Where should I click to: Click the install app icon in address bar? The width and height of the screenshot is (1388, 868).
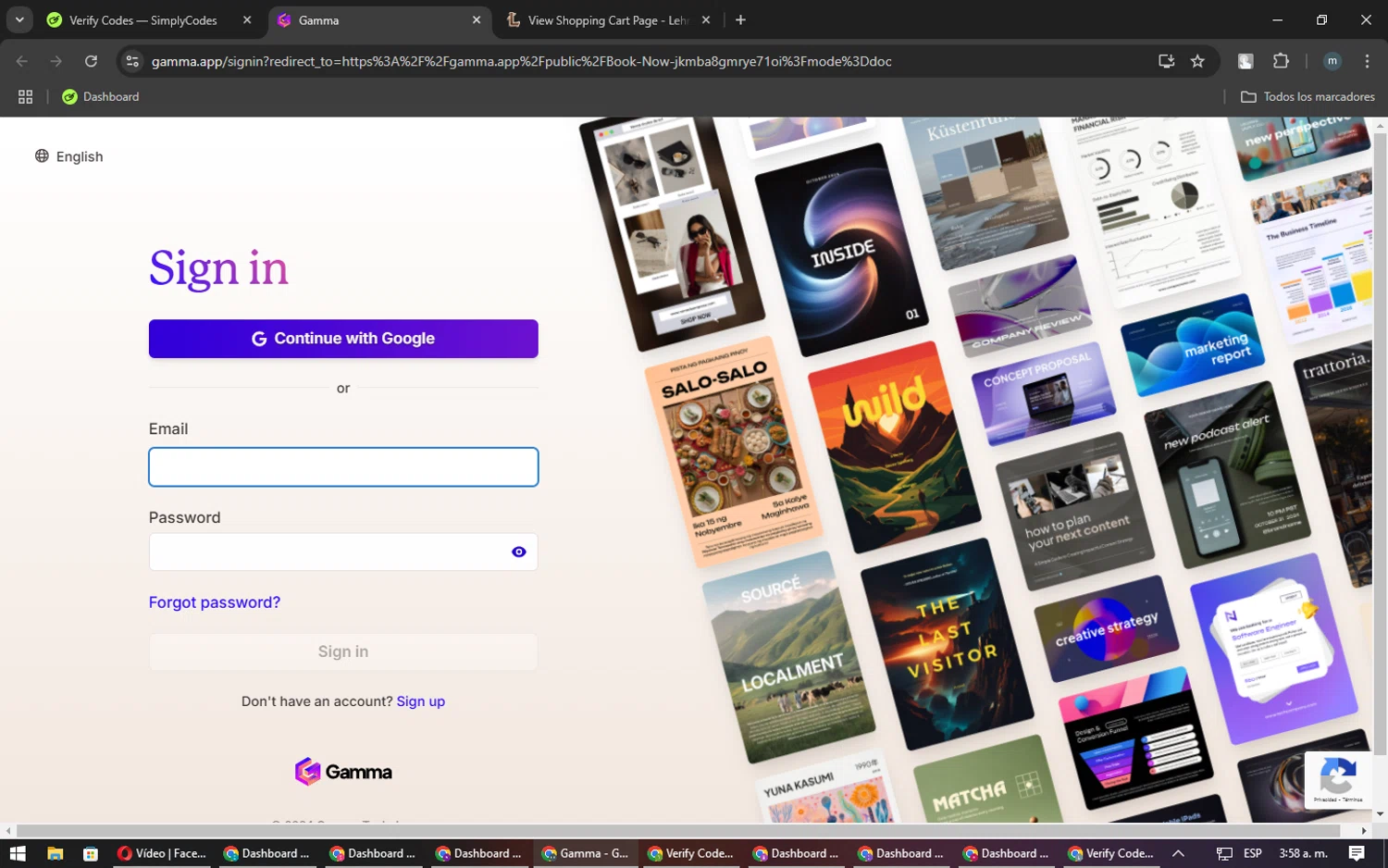(1166, 61)
